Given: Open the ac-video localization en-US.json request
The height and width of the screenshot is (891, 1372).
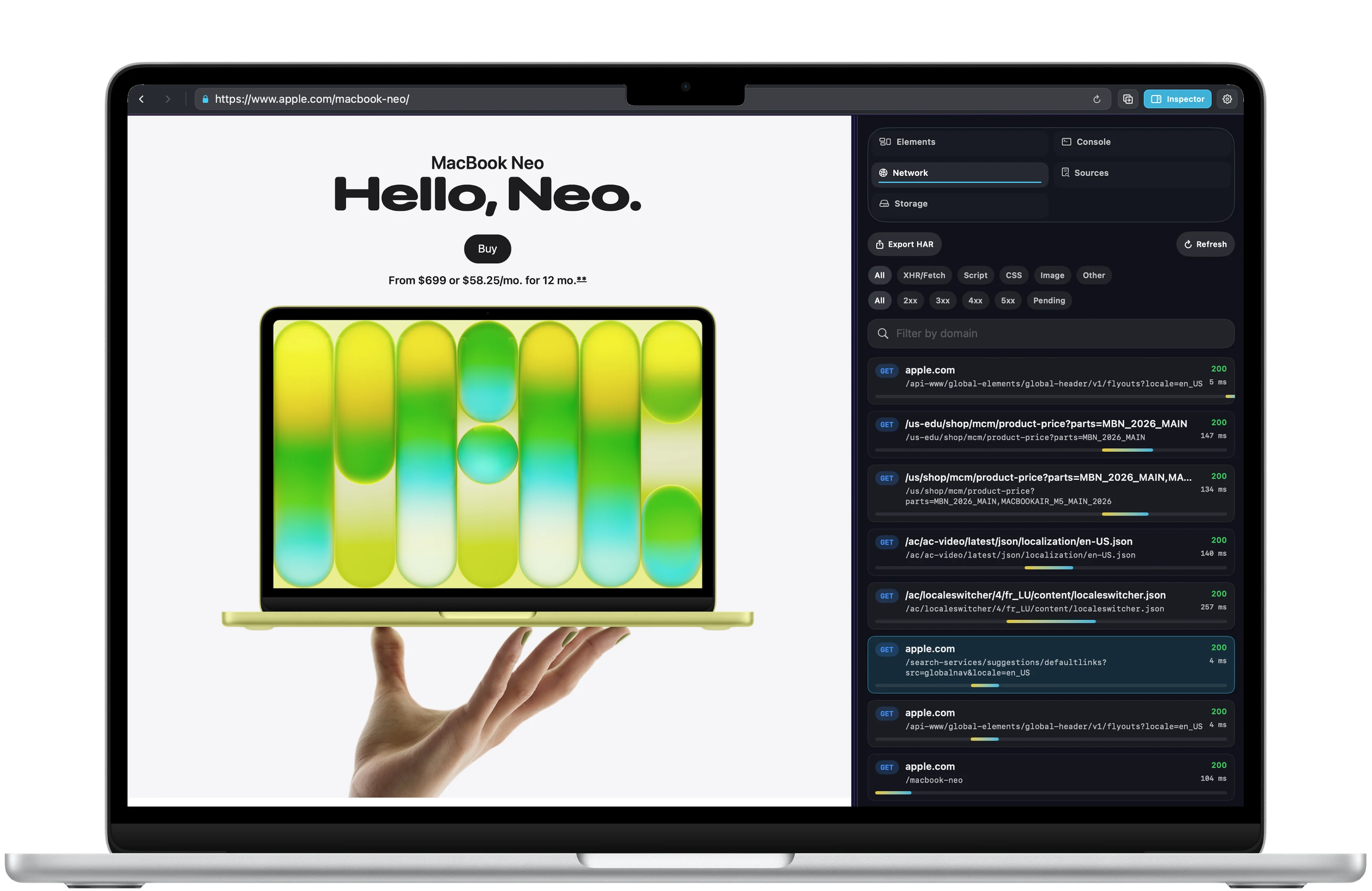Looking at the screenshot, I should click(x=1050, y=552).
